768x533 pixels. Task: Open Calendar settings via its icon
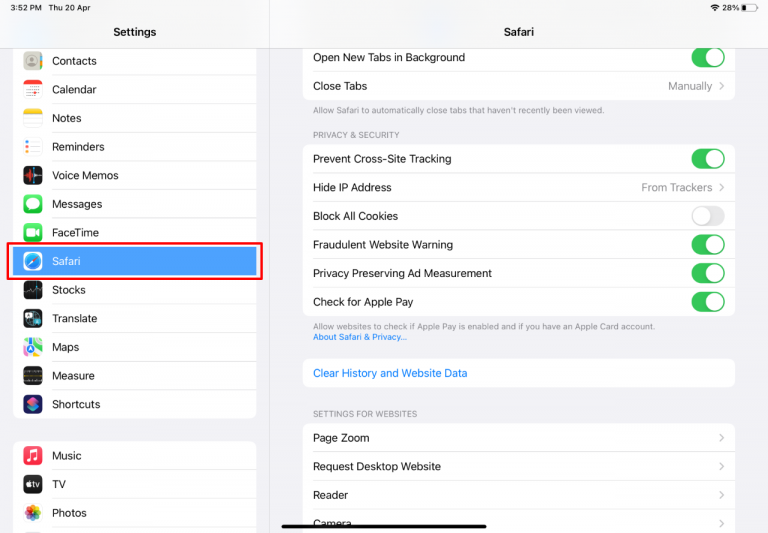[x=33, y=90]
